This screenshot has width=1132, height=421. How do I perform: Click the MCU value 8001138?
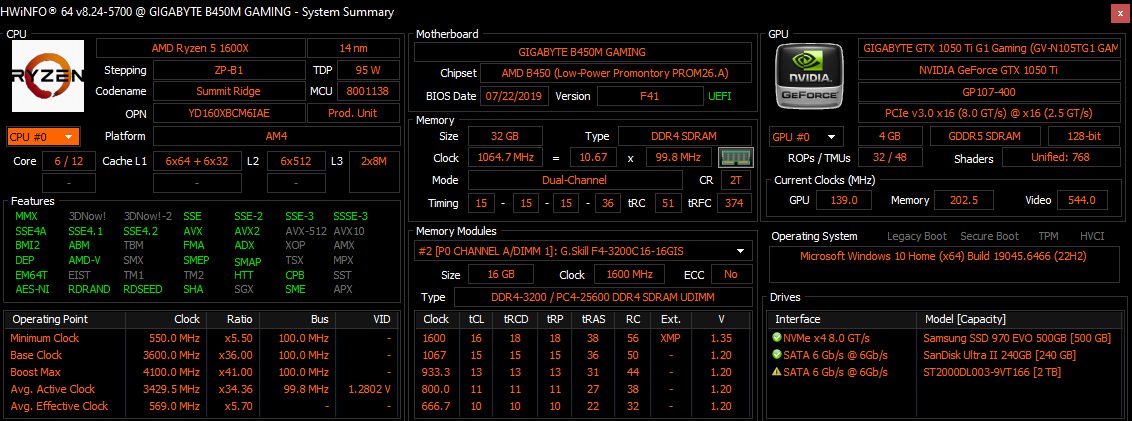[x=367, y=92]
